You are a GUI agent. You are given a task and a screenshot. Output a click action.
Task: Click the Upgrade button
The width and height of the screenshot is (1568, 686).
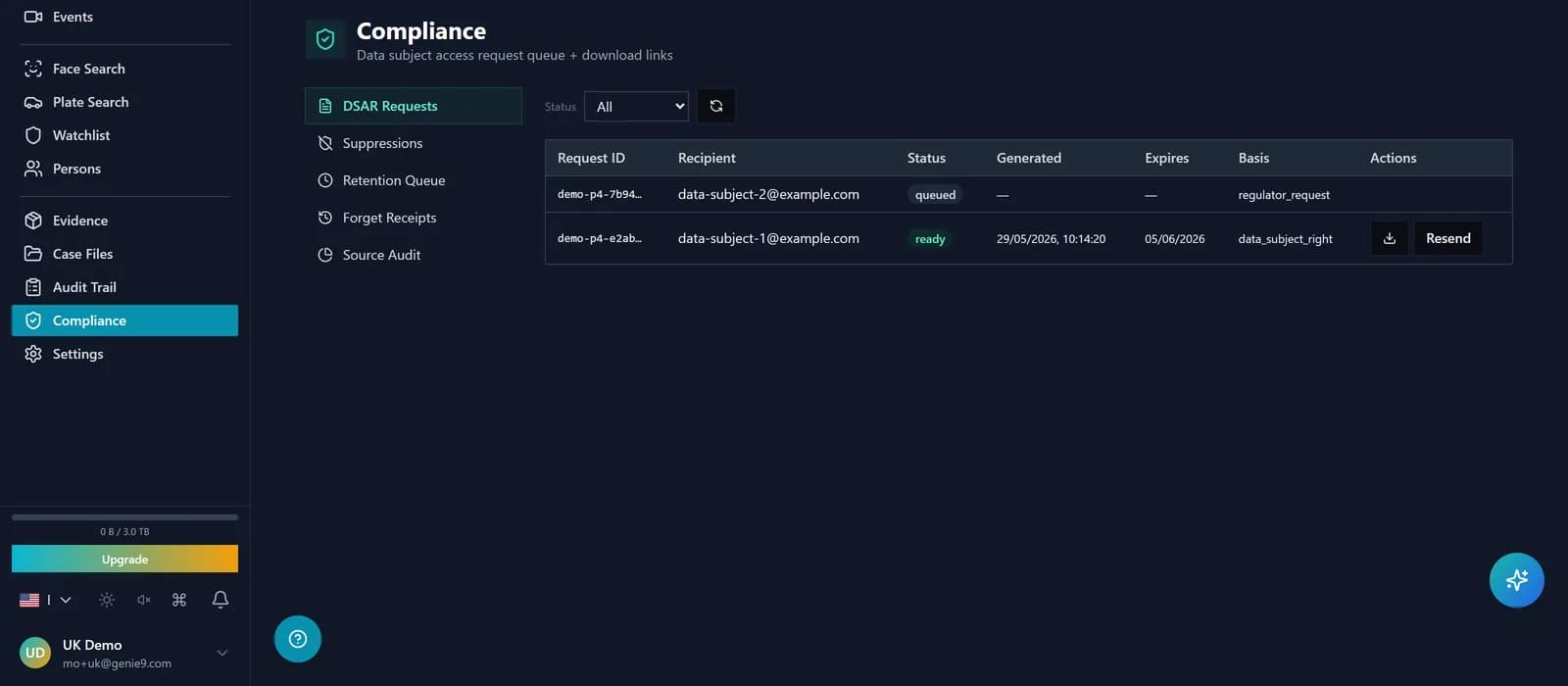point(124,559)
